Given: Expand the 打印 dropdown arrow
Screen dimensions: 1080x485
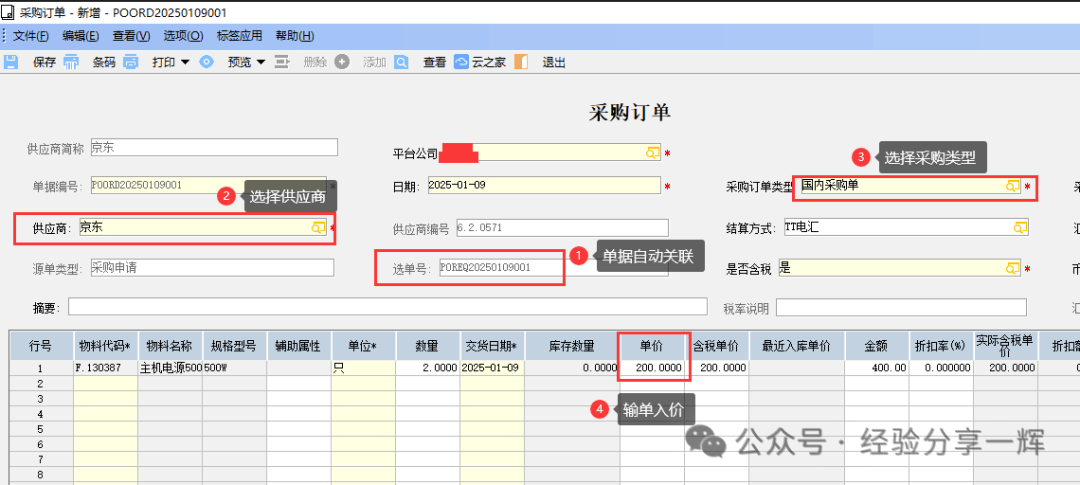Looking at the screenshot, I should 185,62.
